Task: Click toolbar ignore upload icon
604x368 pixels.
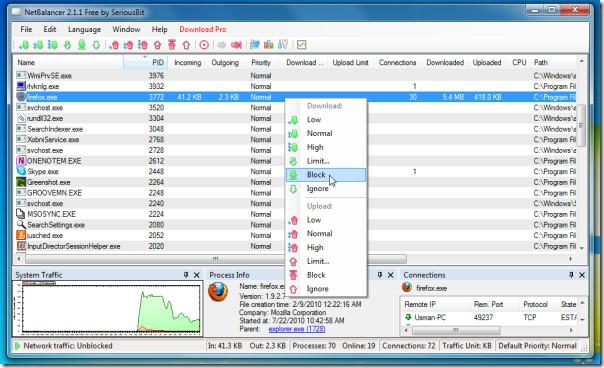Action: 186,45
